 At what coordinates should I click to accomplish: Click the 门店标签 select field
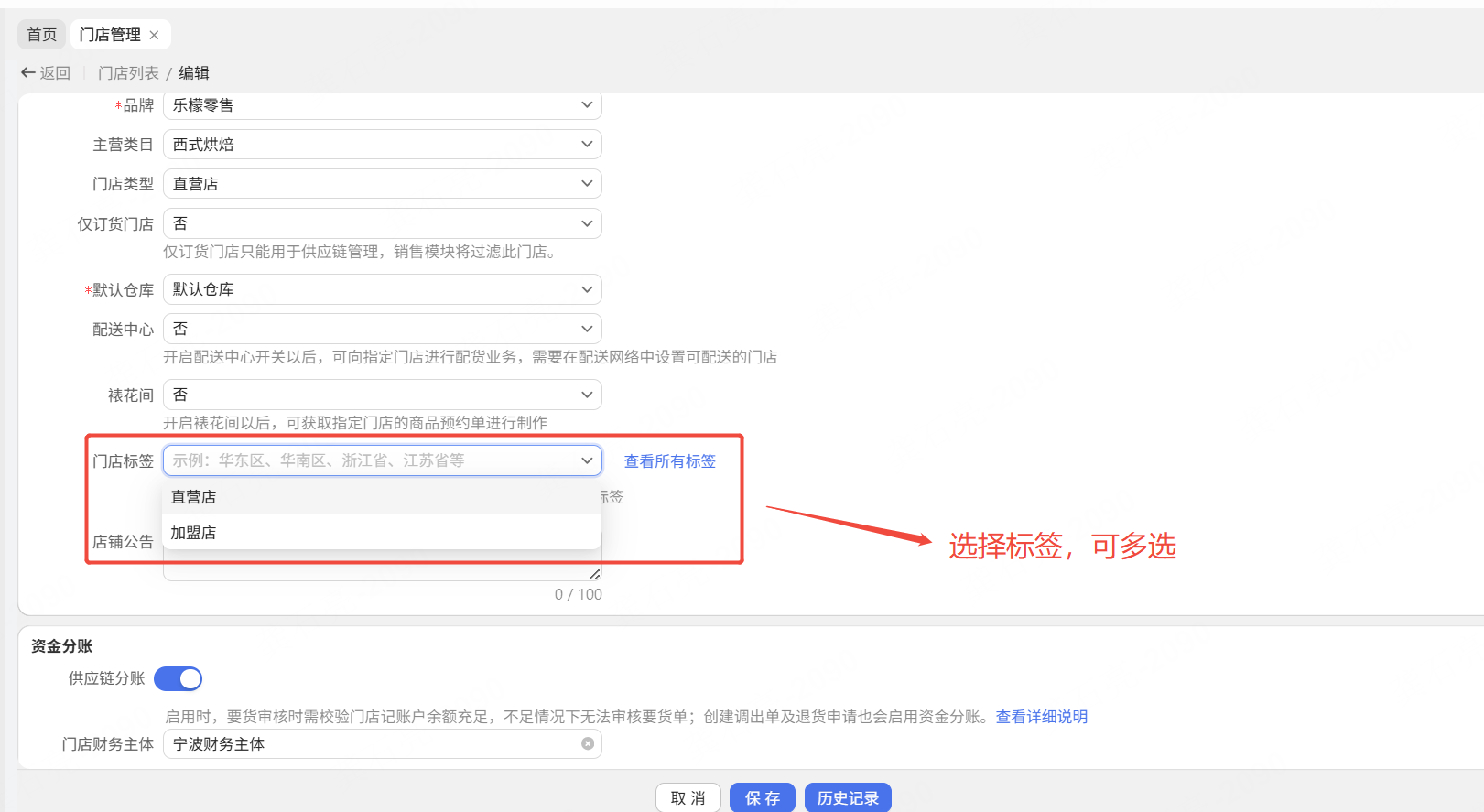383,460
